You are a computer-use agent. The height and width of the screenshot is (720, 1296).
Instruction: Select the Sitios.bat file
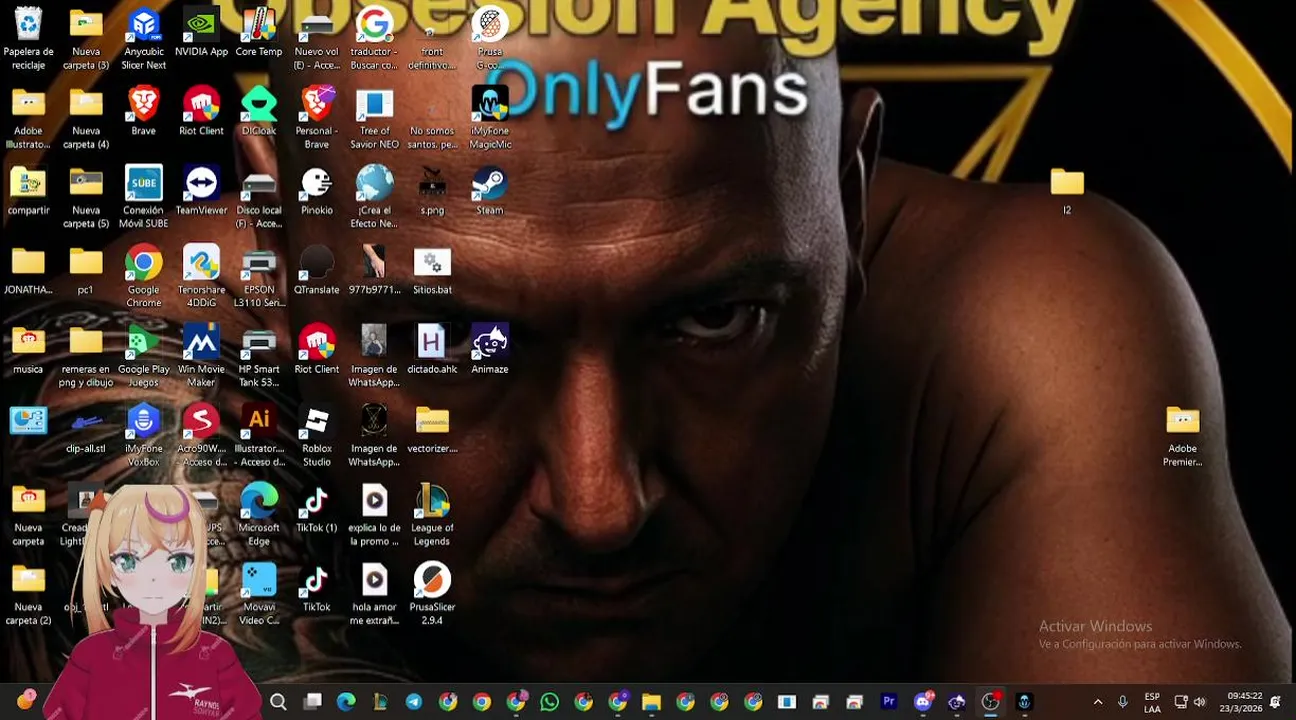point(432,270)
